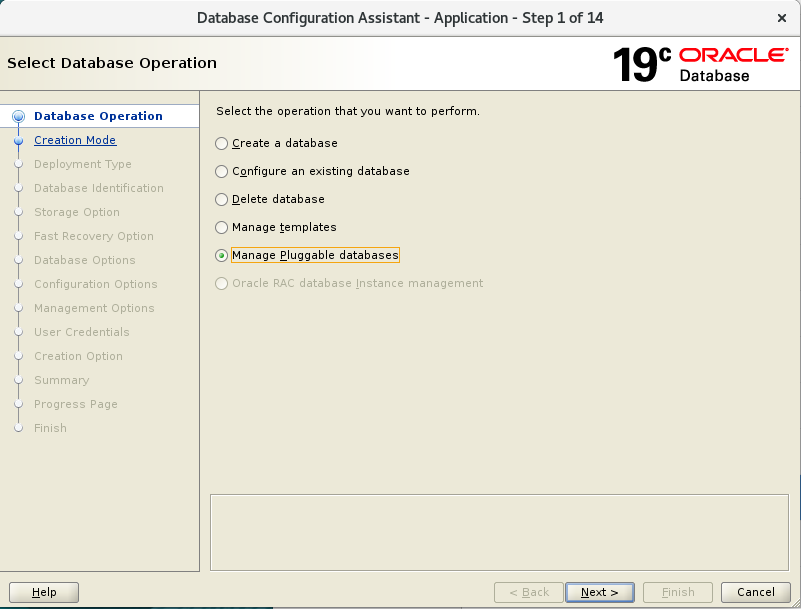Click the window corner grip at the bottom right
This screenshot has height=609, width=801.
pyautogui.click(x=795, y=603)
